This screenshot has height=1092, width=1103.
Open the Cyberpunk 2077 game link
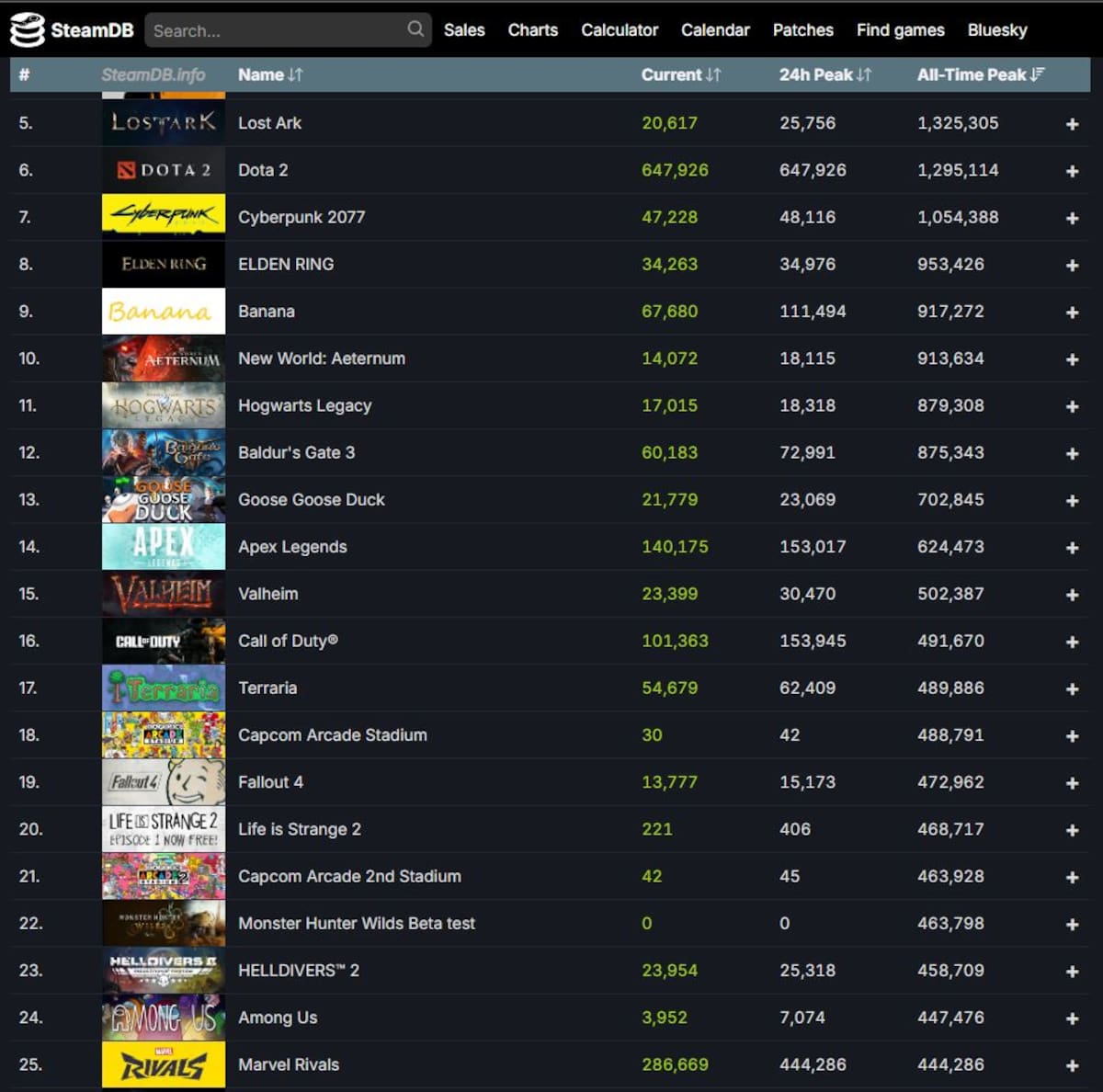point(301,217)
